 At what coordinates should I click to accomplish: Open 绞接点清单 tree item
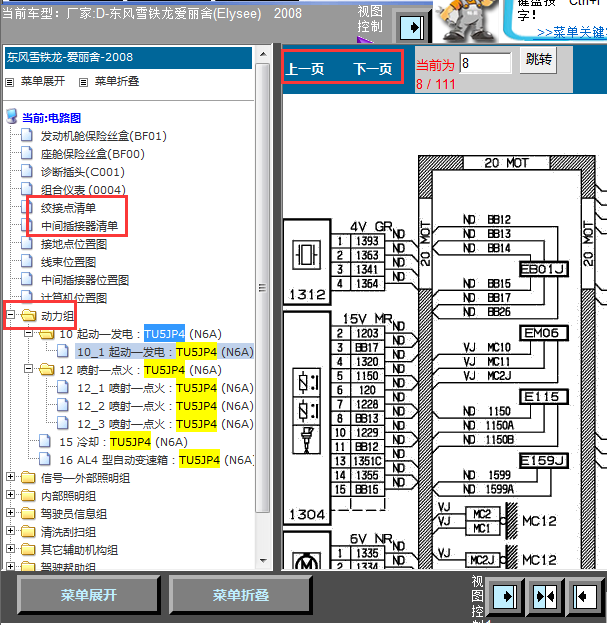pyautogui.click(x=68, y=208)
